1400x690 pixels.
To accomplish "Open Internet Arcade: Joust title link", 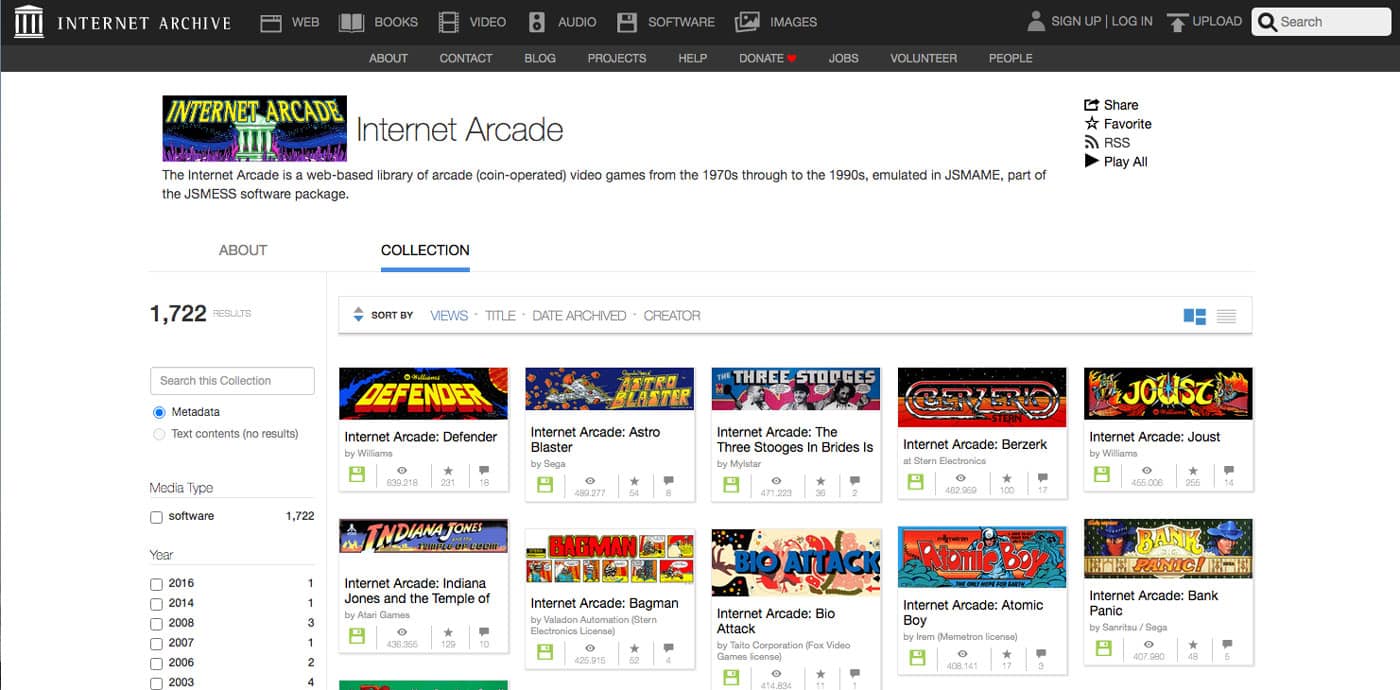I will pyautogui.click(x=1155, y=437).
